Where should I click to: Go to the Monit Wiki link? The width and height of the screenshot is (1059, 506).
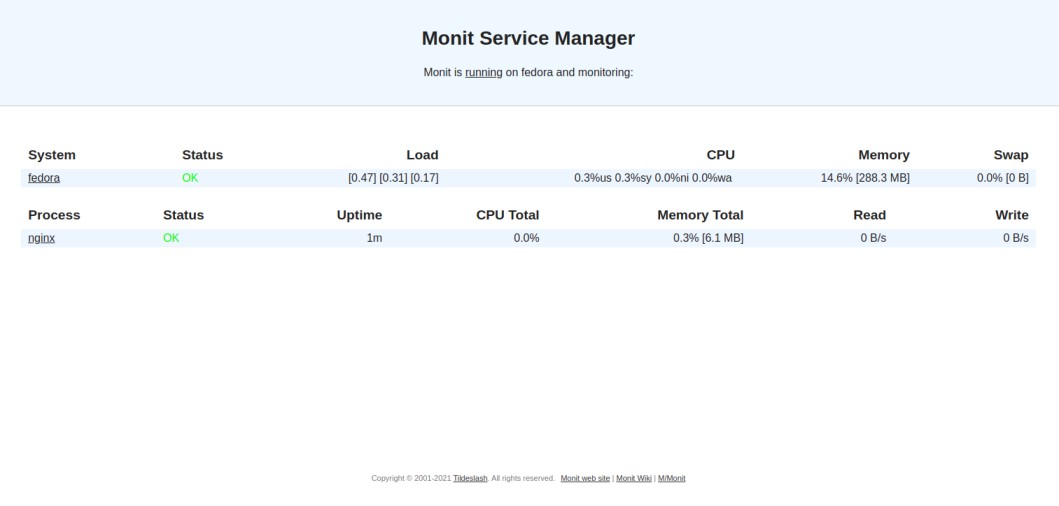[633, 478]
